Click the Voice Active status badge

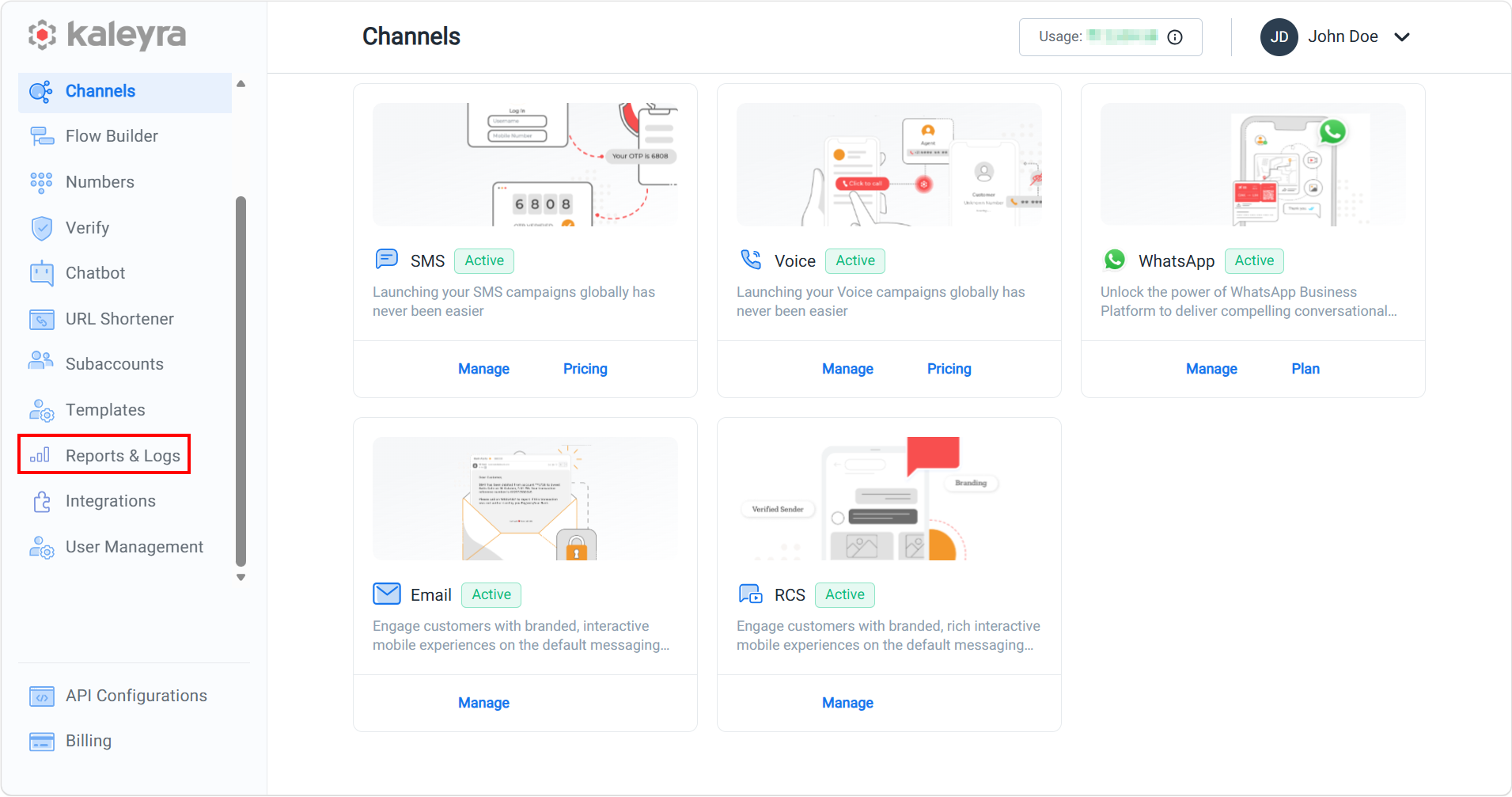coord(855,260)
